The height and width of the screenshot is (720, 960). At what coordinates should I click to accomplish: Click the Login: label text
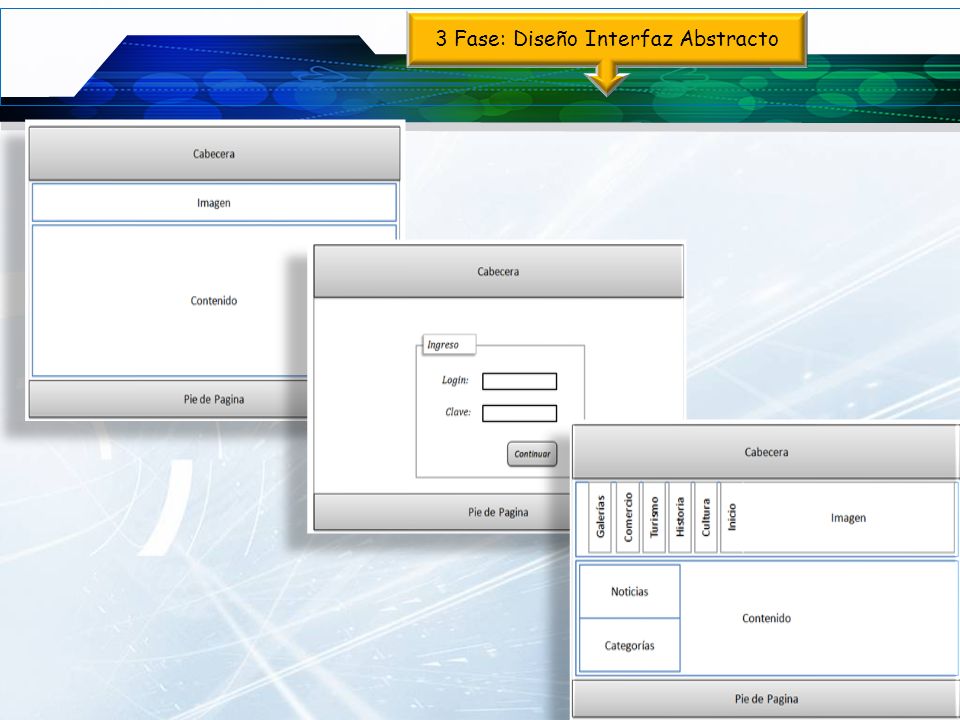point(455,380)
